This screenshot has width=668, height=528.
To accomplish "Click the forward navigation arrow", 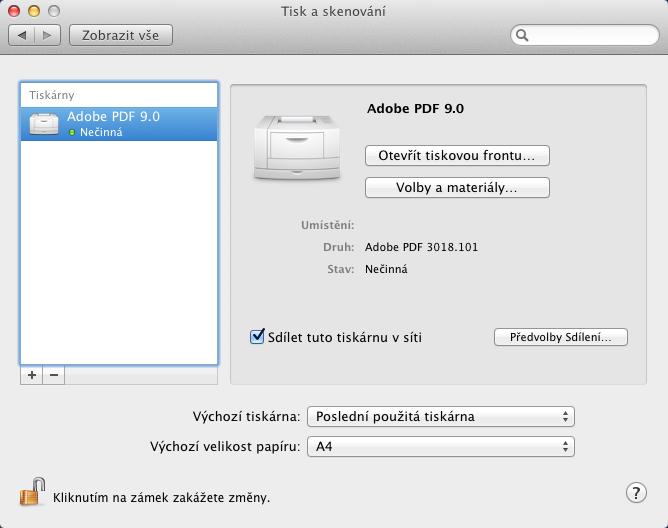I will coord(47,35).
